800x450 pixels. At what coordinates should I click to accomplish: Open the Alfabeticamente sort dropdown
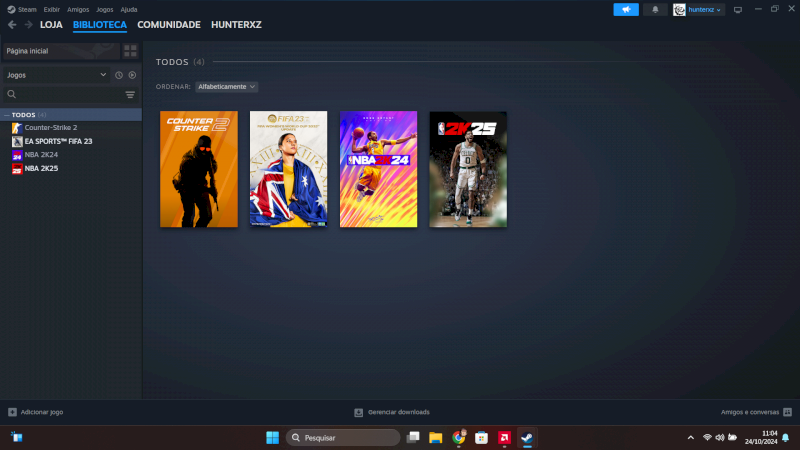click(227, 87)
